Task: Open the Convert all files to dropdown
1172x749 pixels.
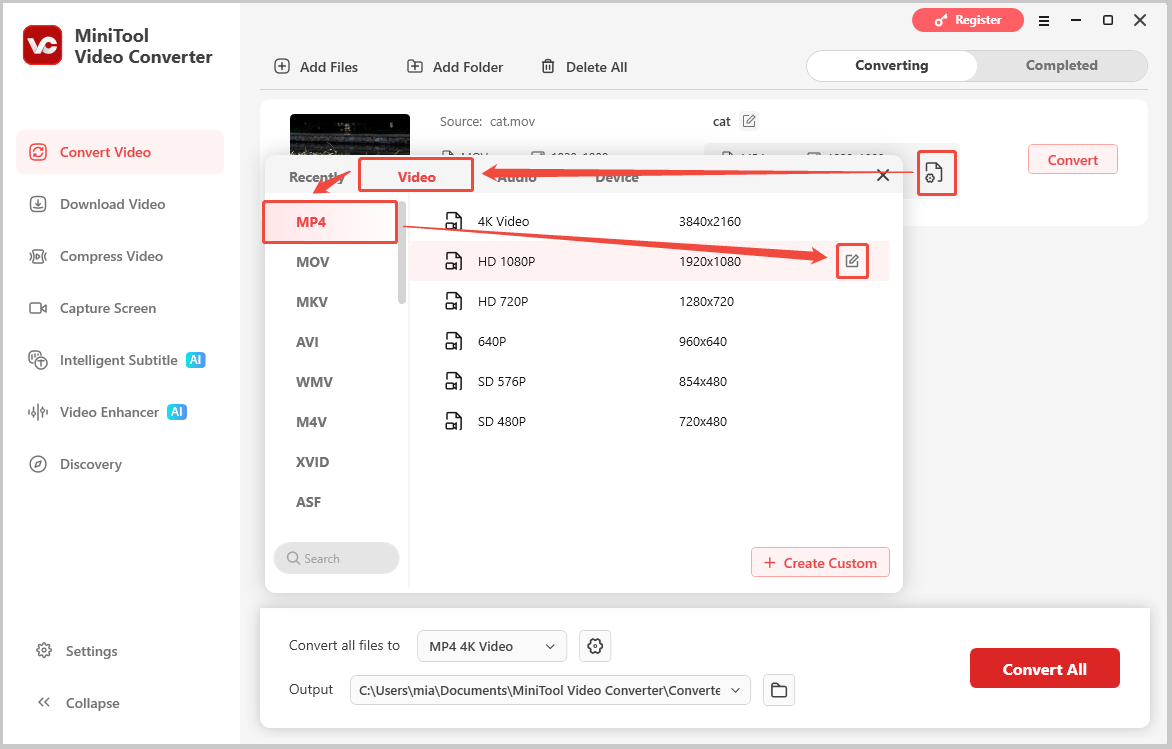Action: (492, 647)
